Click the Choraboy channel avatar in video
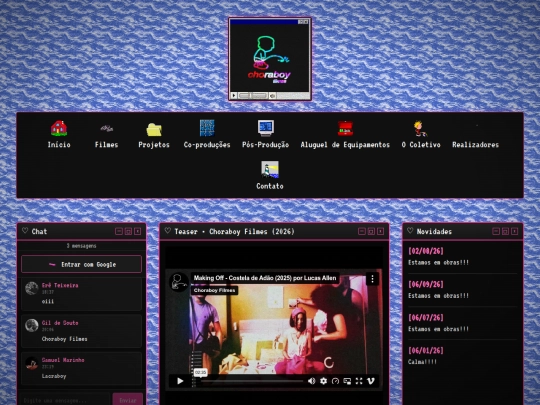Screen dimensions: 540x405 click(x=179, y=282)
